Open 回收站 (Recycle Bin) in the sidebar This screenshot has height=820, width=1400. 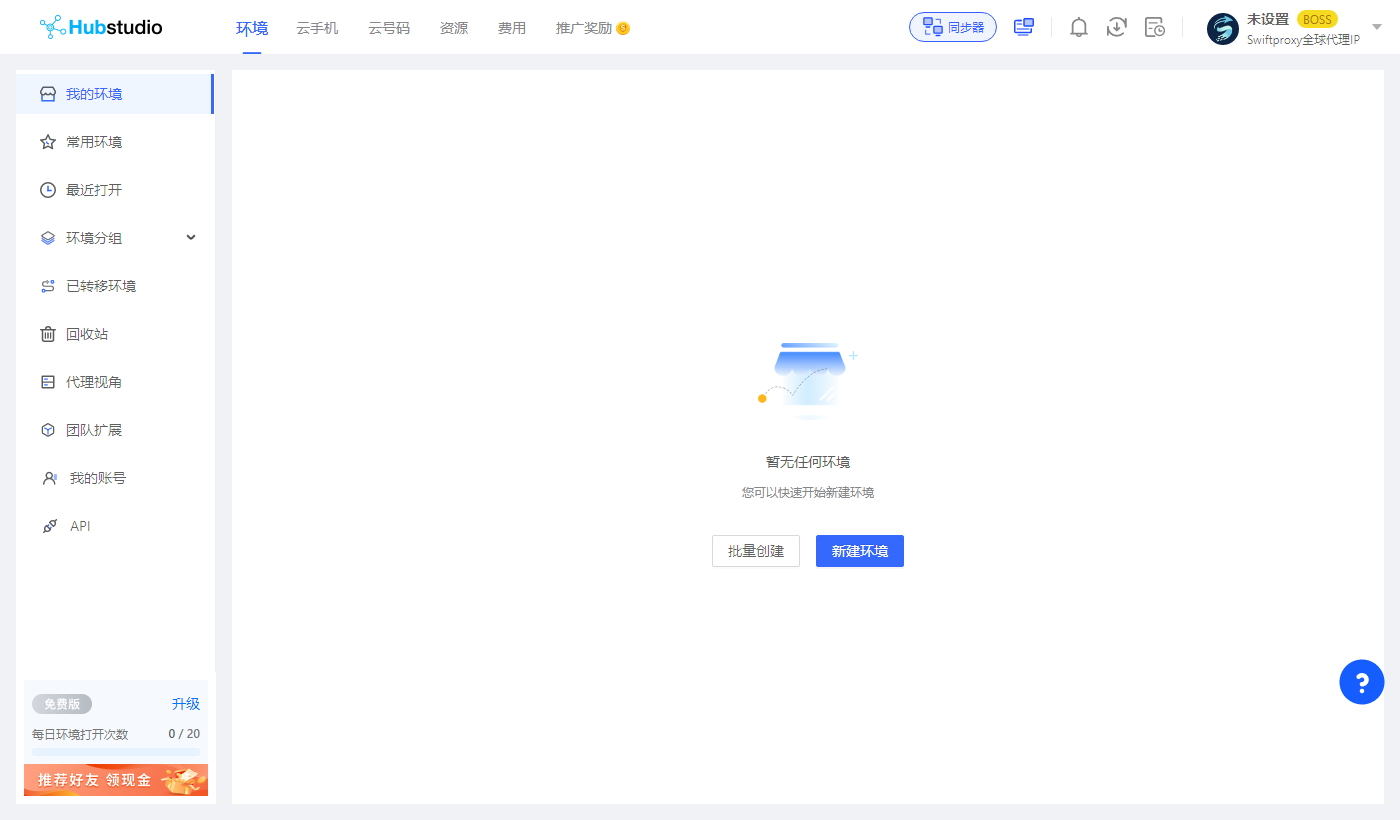pyautogui.click(x=87, y=333)
